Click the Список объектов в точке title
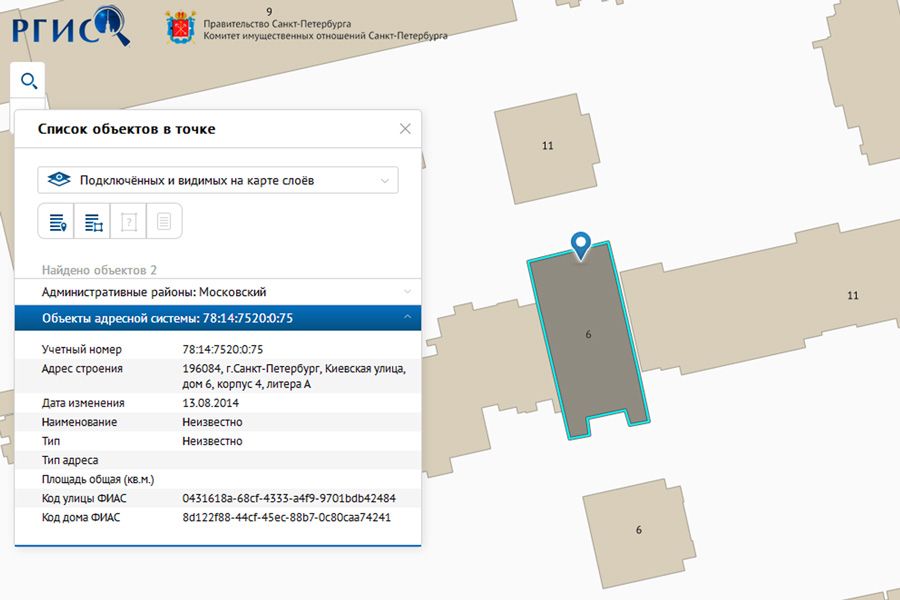The height and width of the screenshot is (600, 900). click(x=127, y=129)
